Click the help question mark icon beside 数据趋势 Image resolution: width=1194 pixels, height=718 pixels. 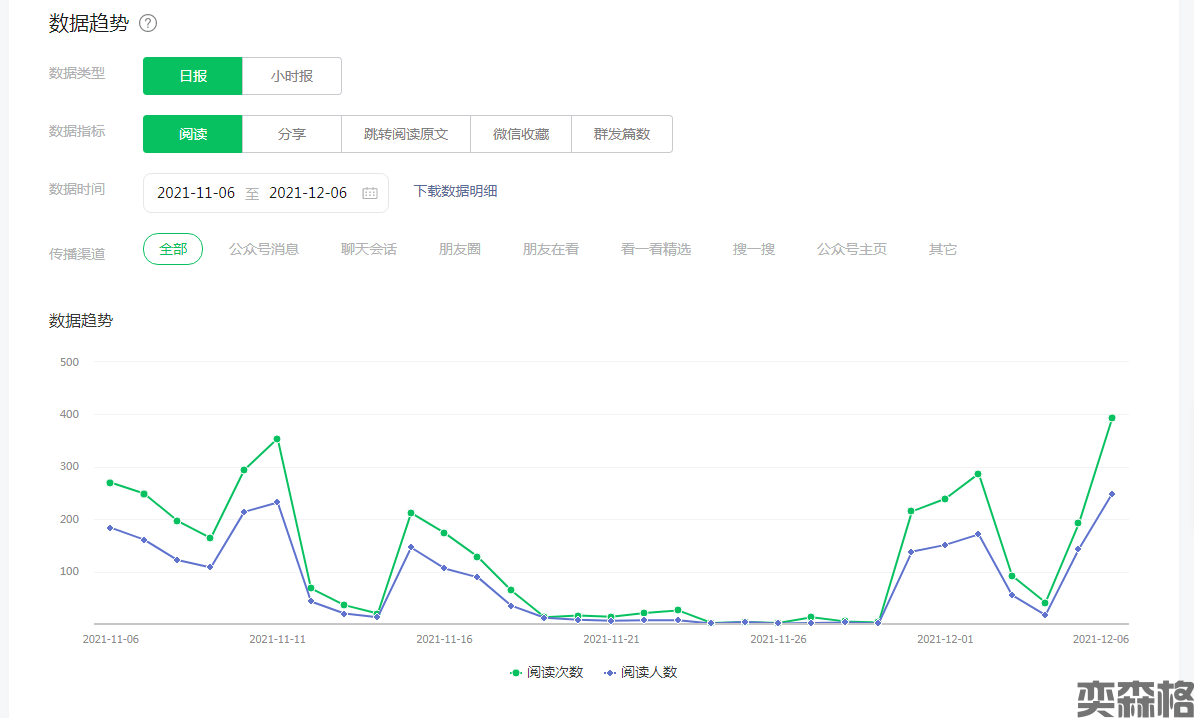pyautogui.click(x=148, y=23)
